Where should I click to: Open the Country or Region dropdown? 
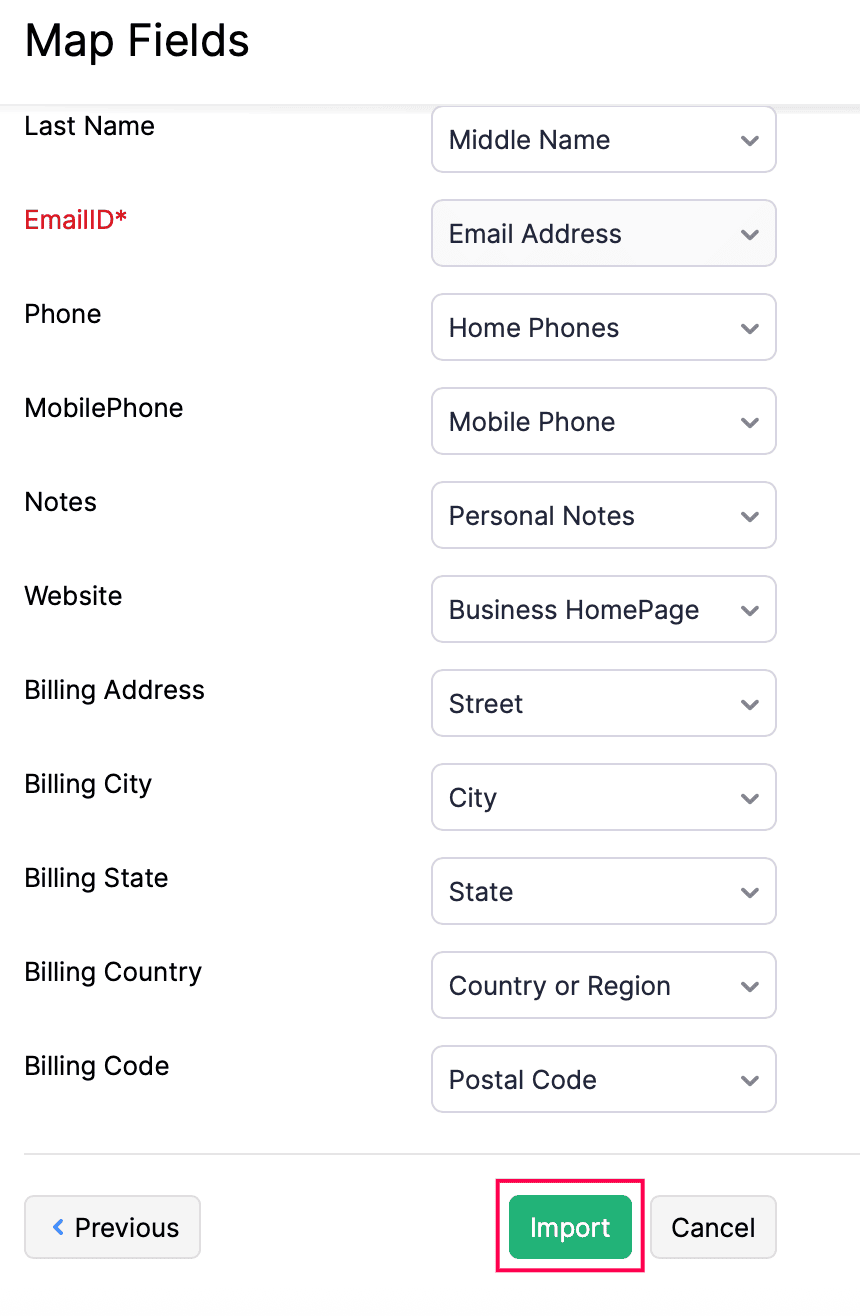(x=603, y=986)
